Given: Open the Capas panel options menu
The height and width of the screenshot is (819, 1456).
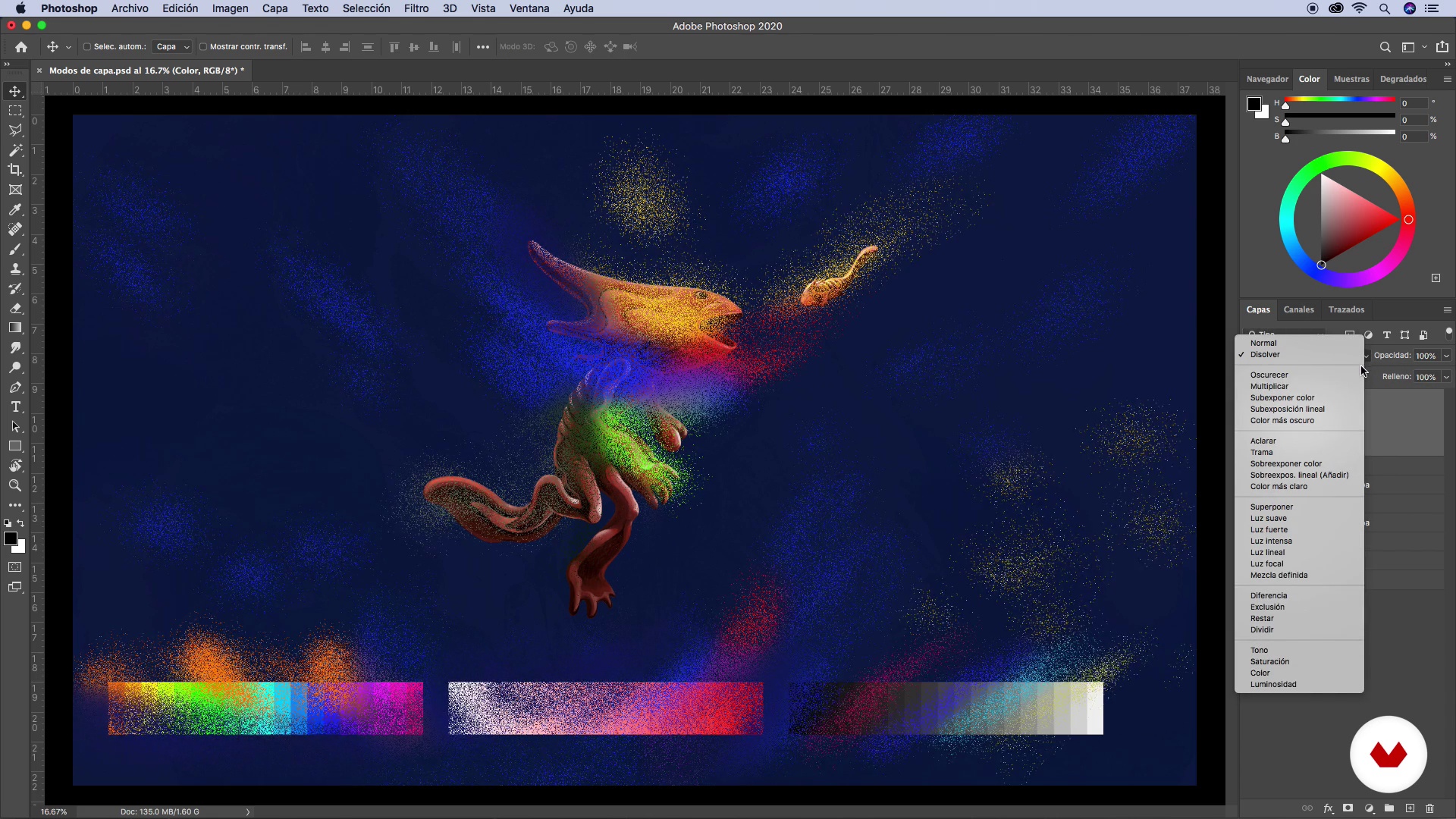Looking at the screenshot, I should click(1447, 309).
